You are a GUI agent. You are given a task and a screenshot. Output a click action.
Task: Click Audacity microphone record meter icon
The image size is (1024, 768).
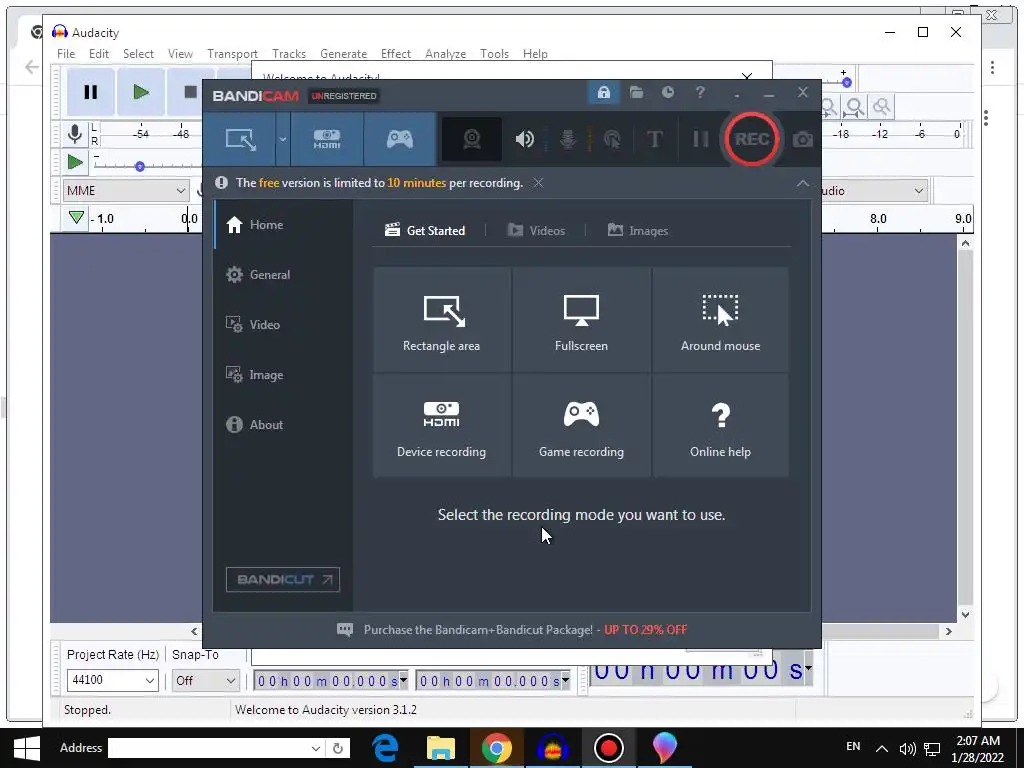pos(75,134)
